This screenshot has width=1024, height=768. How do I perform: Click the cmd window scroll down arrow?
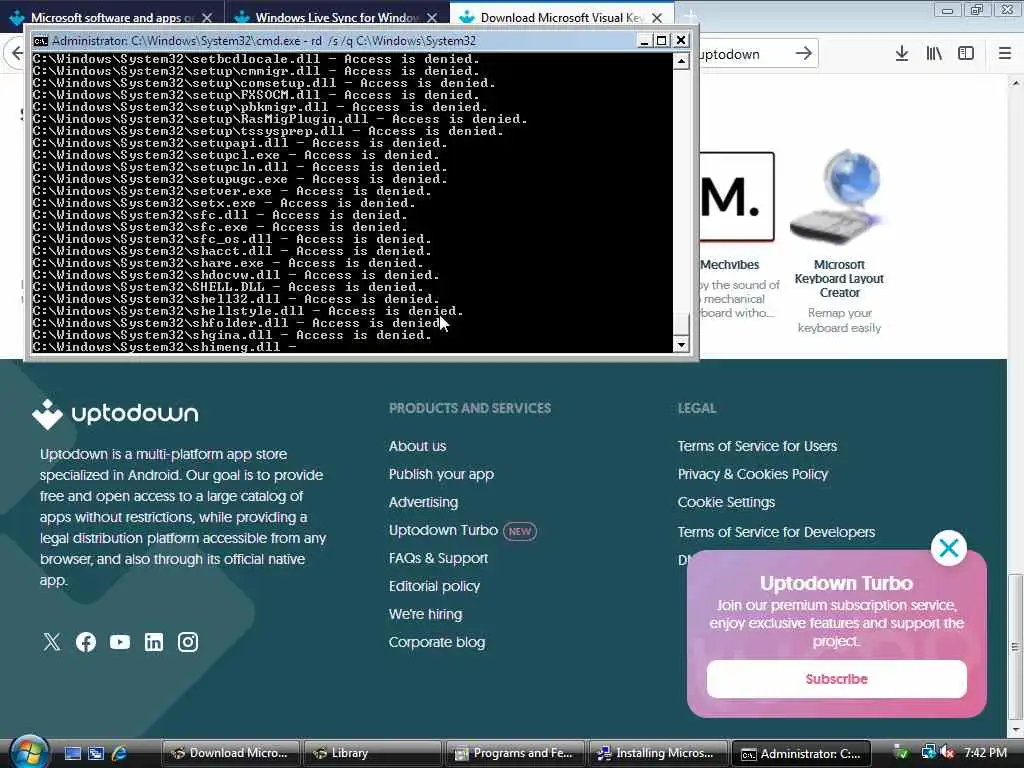(681, 345)
